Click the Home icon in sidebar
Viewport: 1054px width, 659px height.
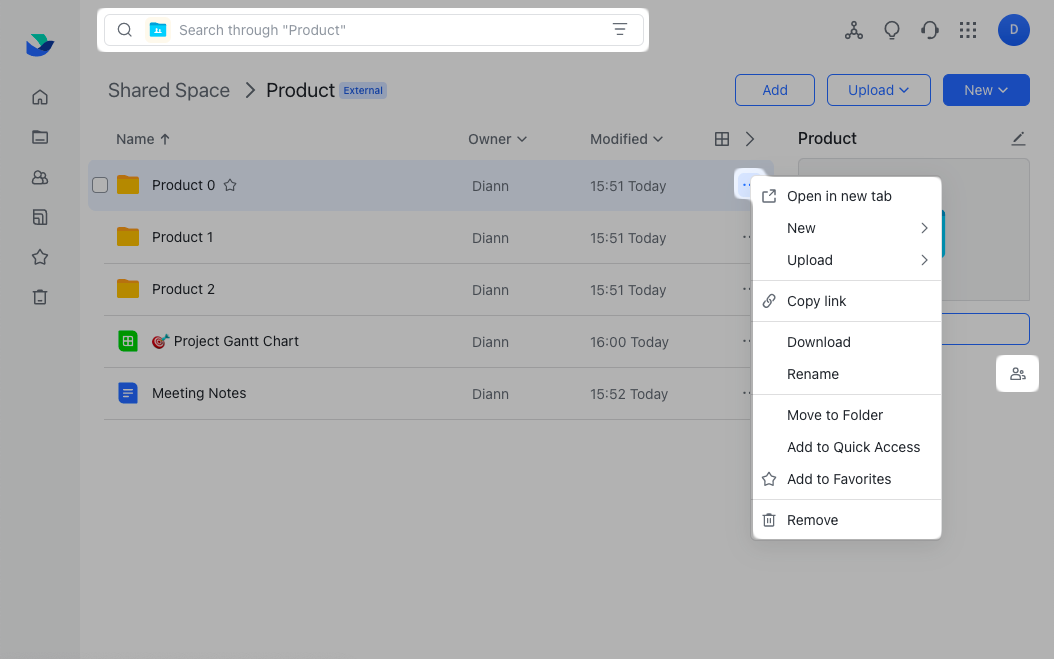click(40, 97)
